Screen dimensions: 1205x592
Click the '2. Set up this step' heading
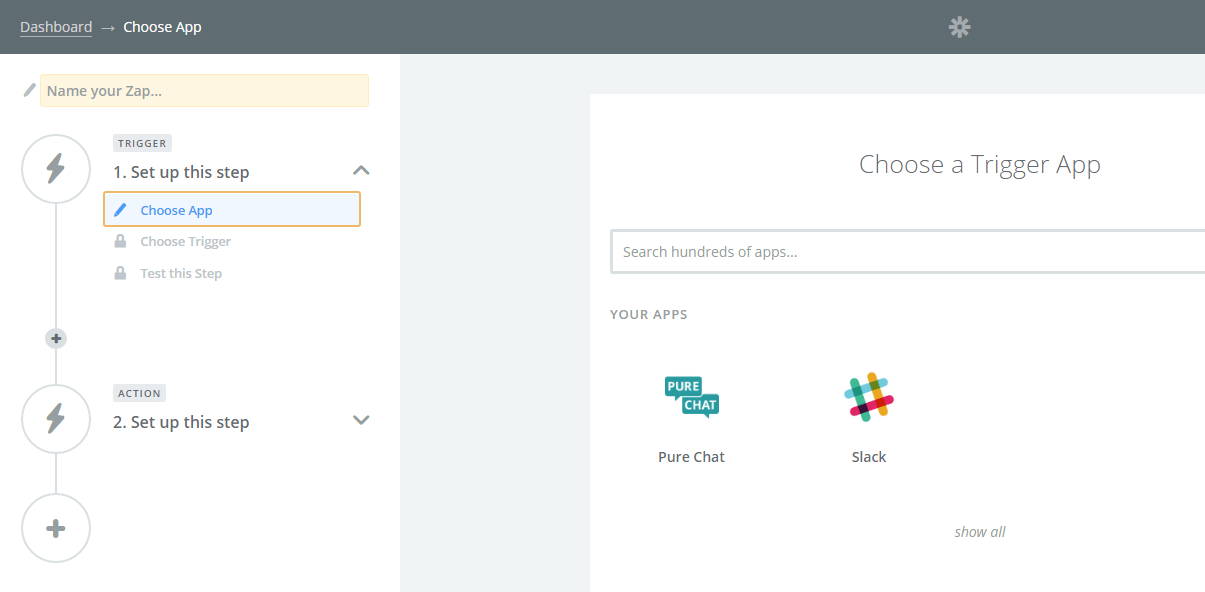tap(181, 423)
